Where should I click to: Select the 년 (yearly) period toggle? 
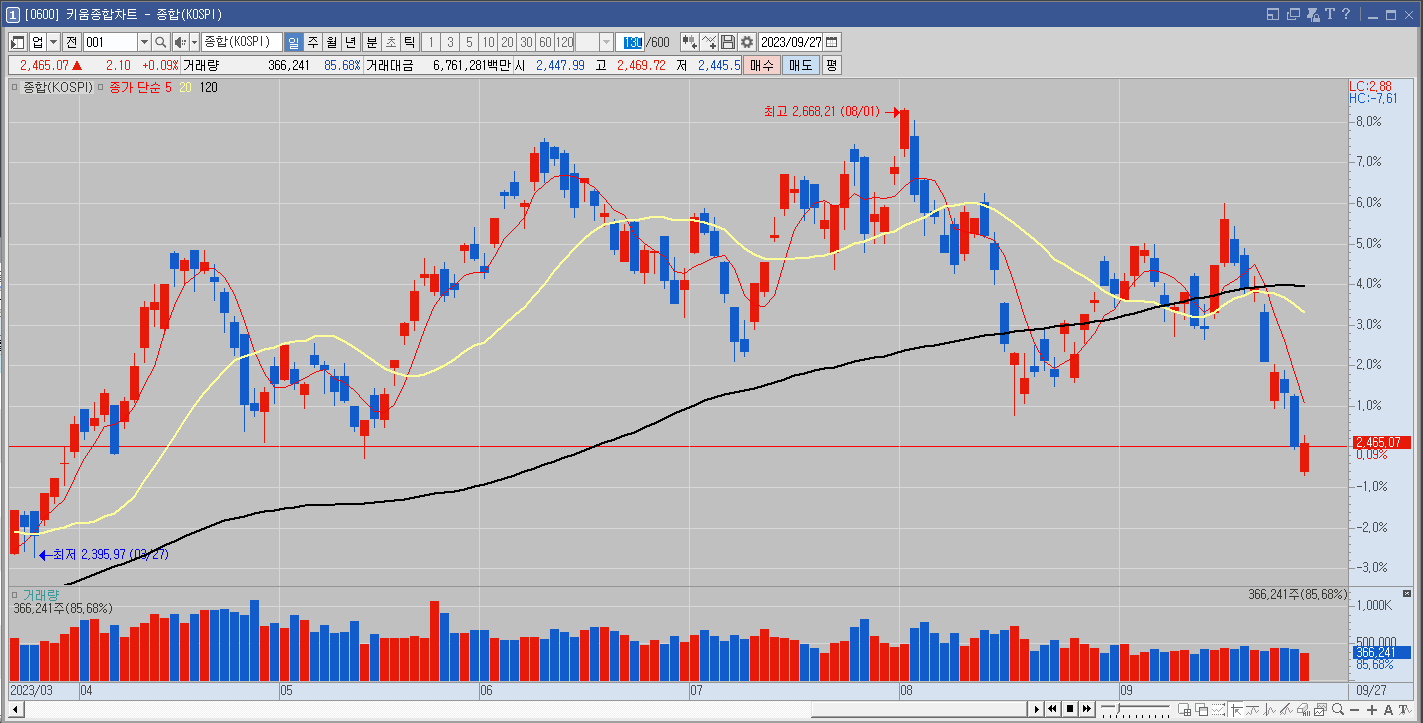pos(350,42)
